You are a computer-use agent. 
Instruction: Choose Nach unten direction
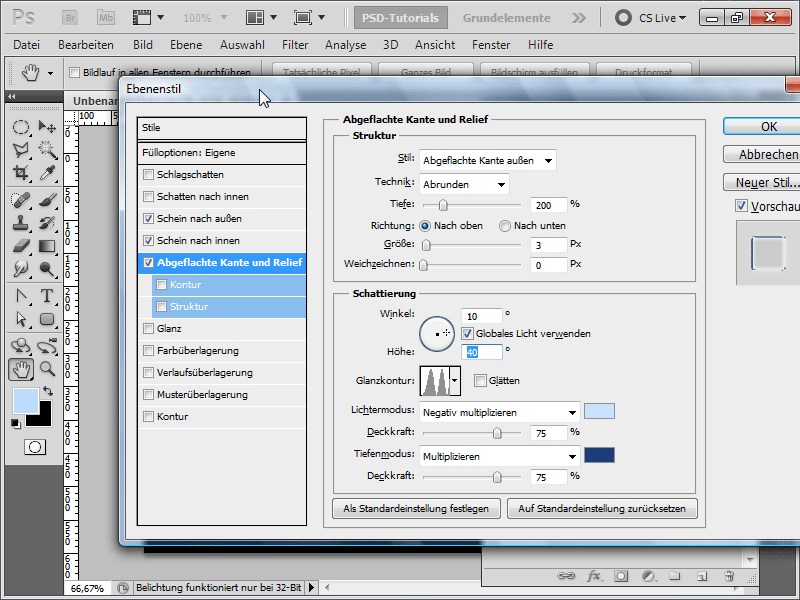pos(505,226)
